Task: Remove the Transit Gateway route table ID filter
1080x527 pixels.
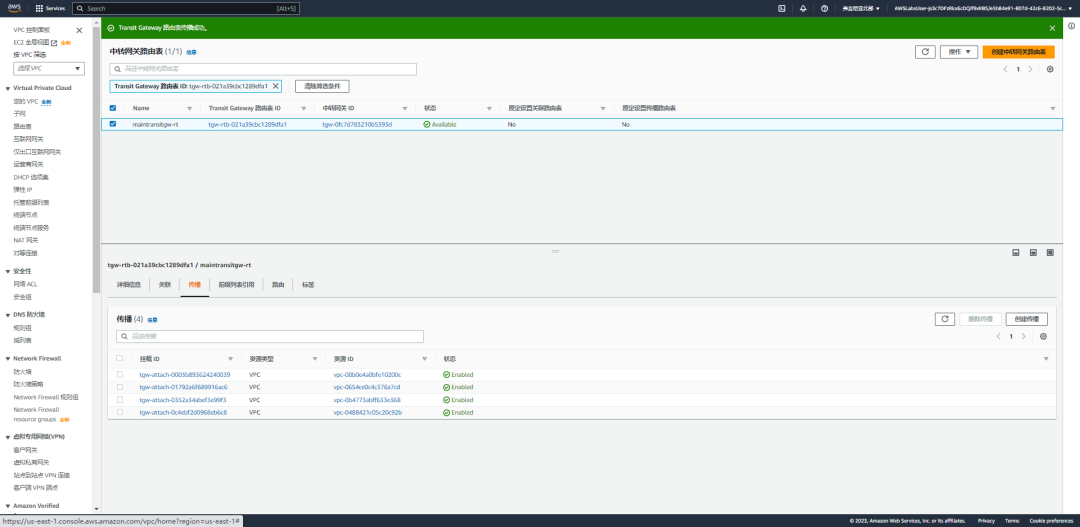Action: tap(276, 86)
